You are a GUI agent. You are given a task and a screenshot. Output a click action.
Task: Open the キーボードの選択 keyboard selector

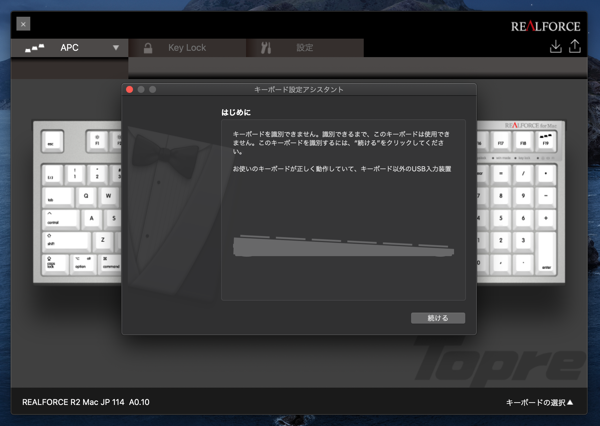pyautogui.click(x=540, y=402)
